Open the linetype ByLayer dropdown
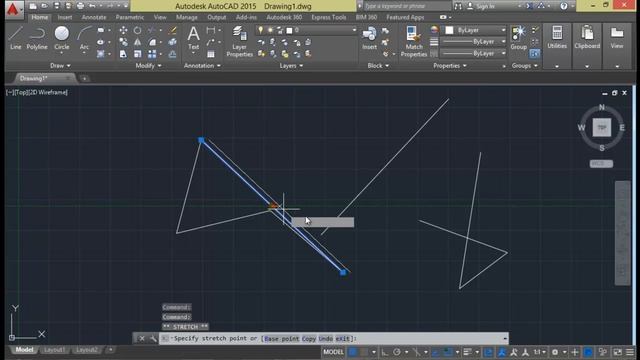640x360 pixels. [x=473, y=53]
